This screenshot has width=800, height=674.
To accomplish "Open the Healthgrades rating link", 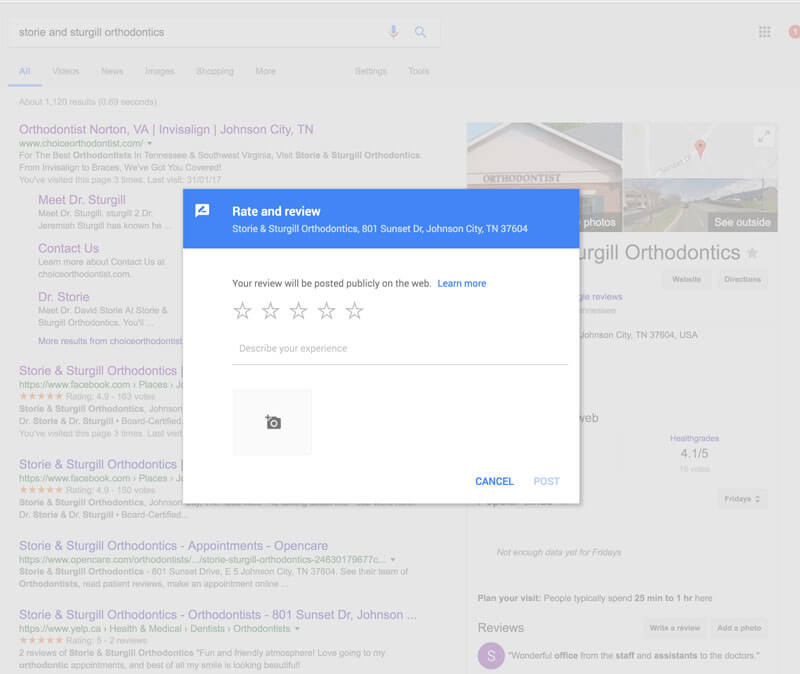I will click(694, 438).
